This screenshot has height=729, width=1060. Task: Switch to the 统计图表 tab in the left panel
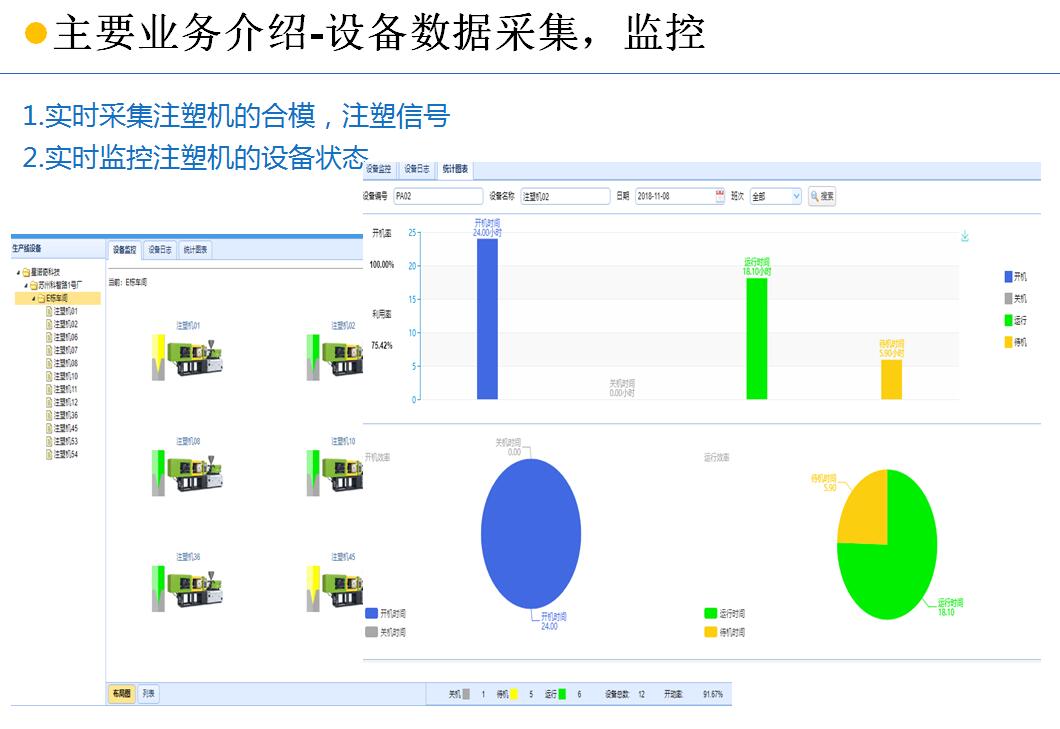tap(195, 250)
